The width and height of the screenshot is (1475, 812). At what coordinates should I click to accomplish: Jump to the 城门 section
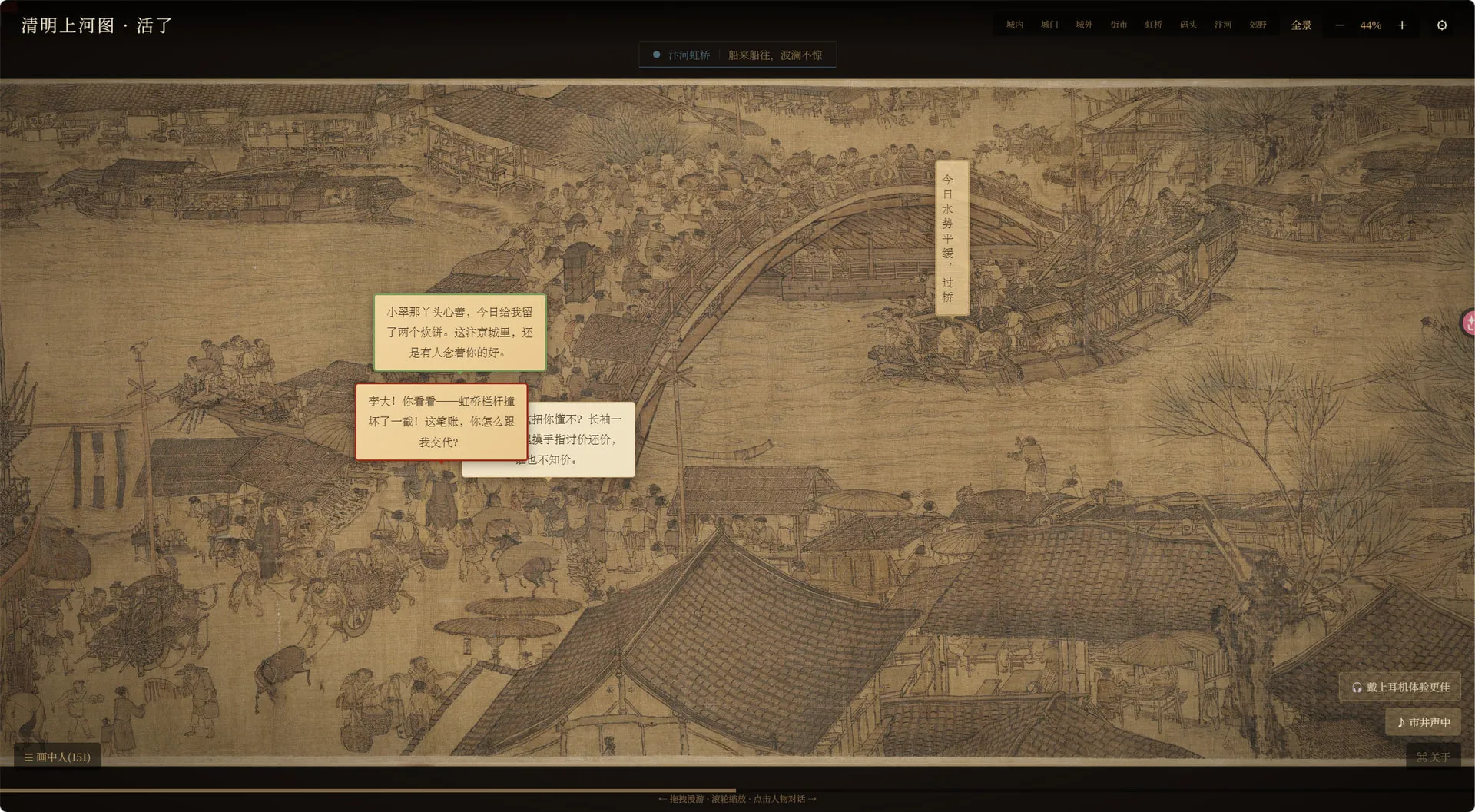tap(1049, 25)
